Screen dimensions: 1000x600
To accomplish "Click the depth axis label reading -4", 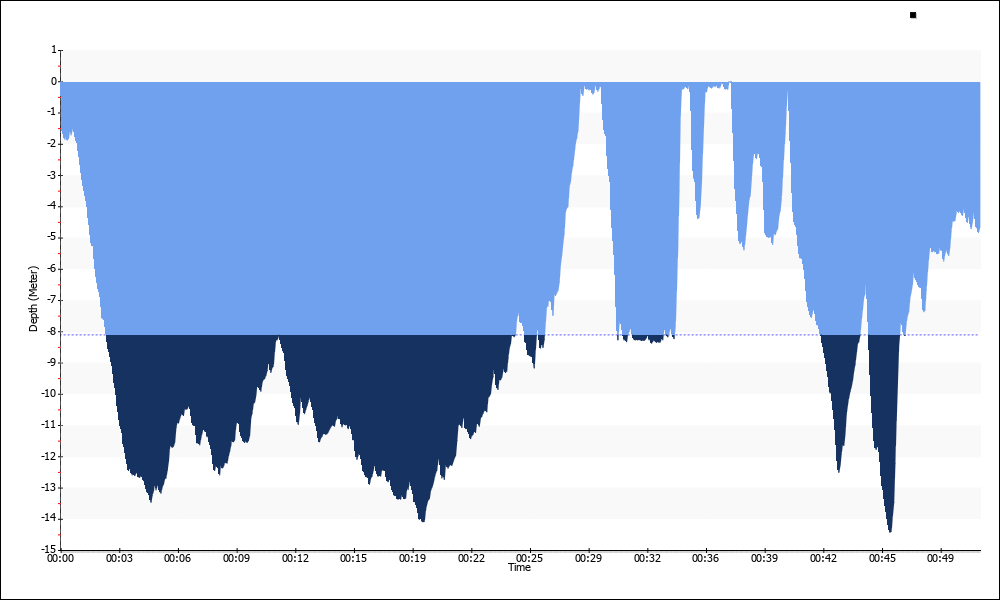I will tap(52, 206).
